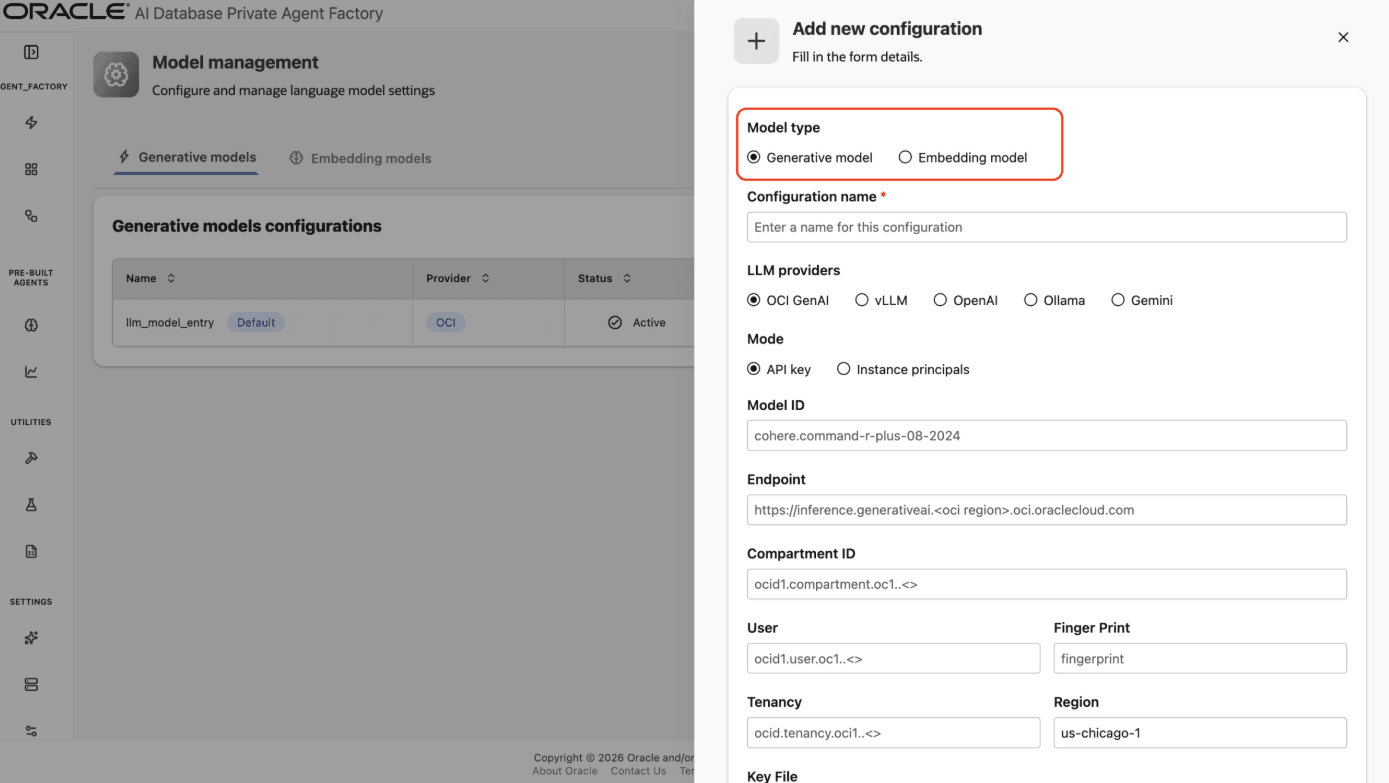This screenshot has height=783, width=1389.
Task: Click into the Finger Print field
Action: [x=1200, y=658]
